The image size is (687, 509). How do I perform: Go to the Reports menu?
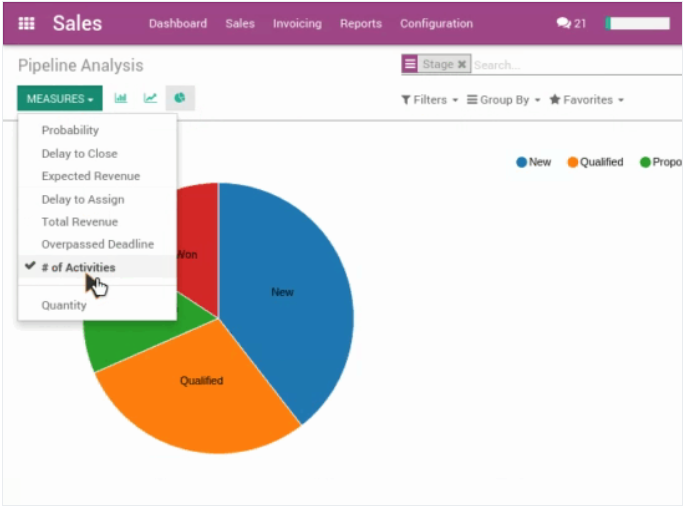tap(360, 23)
